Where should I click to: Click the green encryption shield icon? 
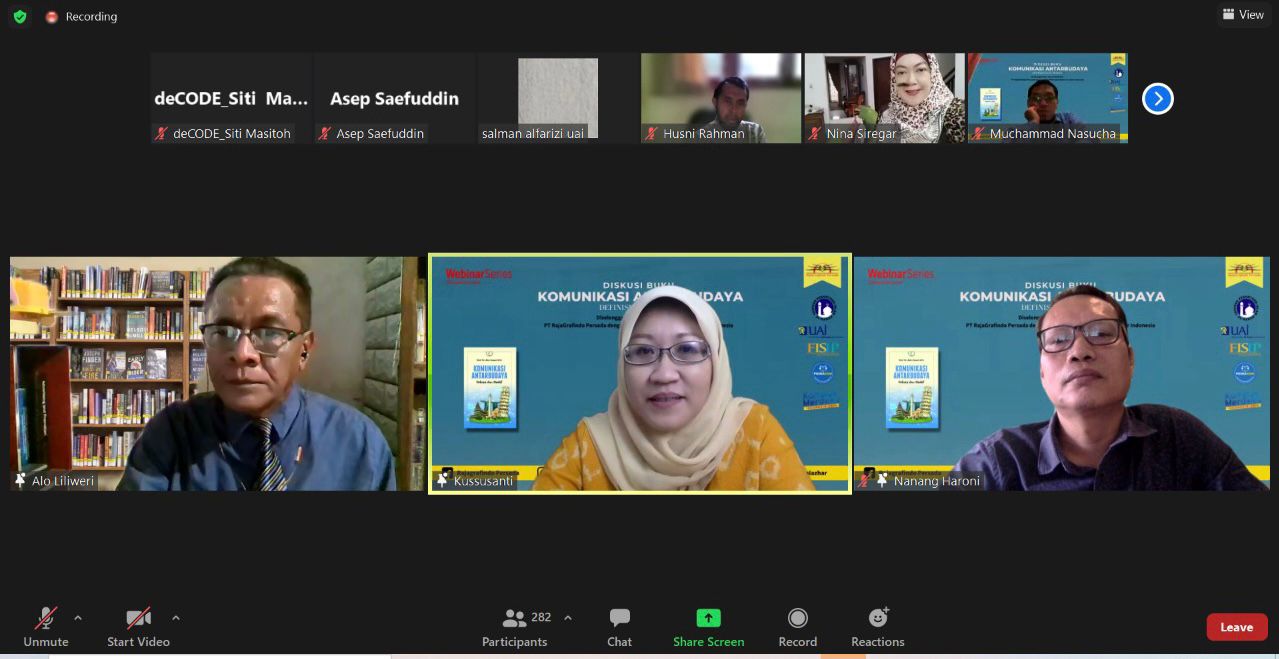20,17
